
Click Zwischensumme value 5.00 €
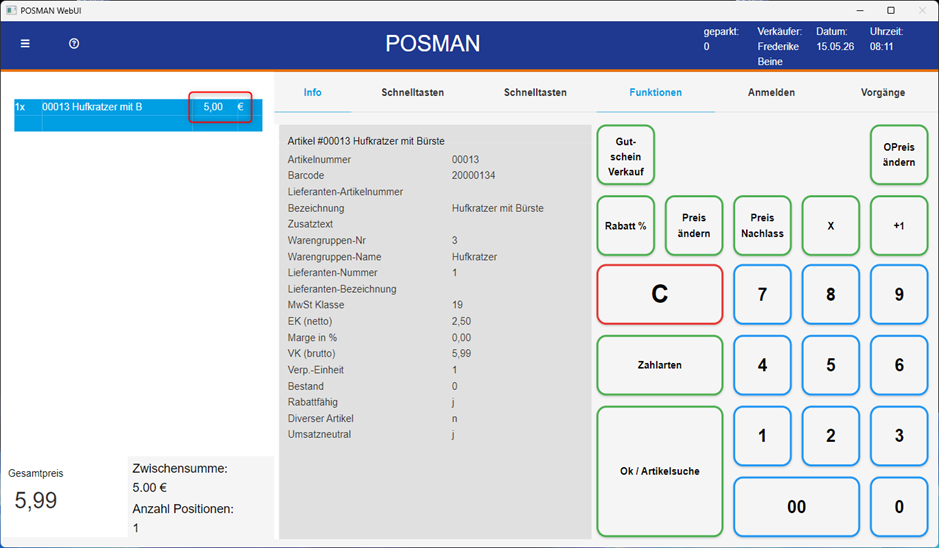[150, 488]
